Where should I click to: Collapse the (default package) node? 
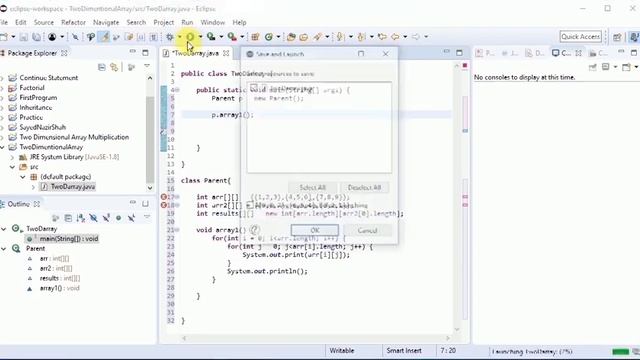[22, 177]
